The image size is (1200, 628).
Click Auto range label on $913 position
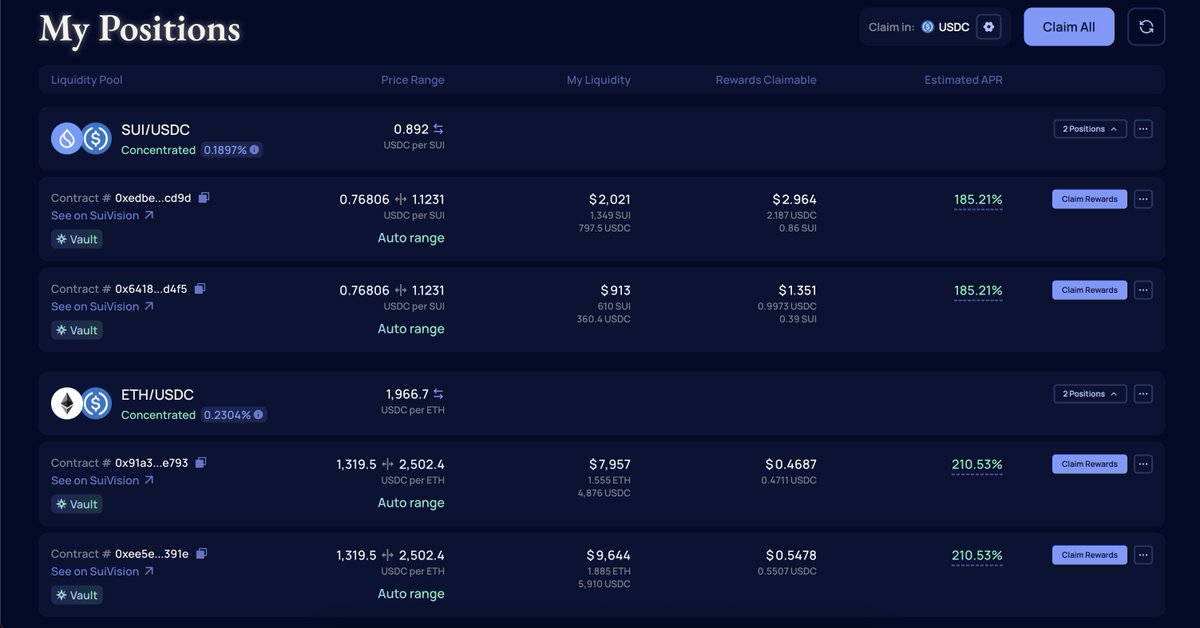pyautogui.click(x=411, y=329)
